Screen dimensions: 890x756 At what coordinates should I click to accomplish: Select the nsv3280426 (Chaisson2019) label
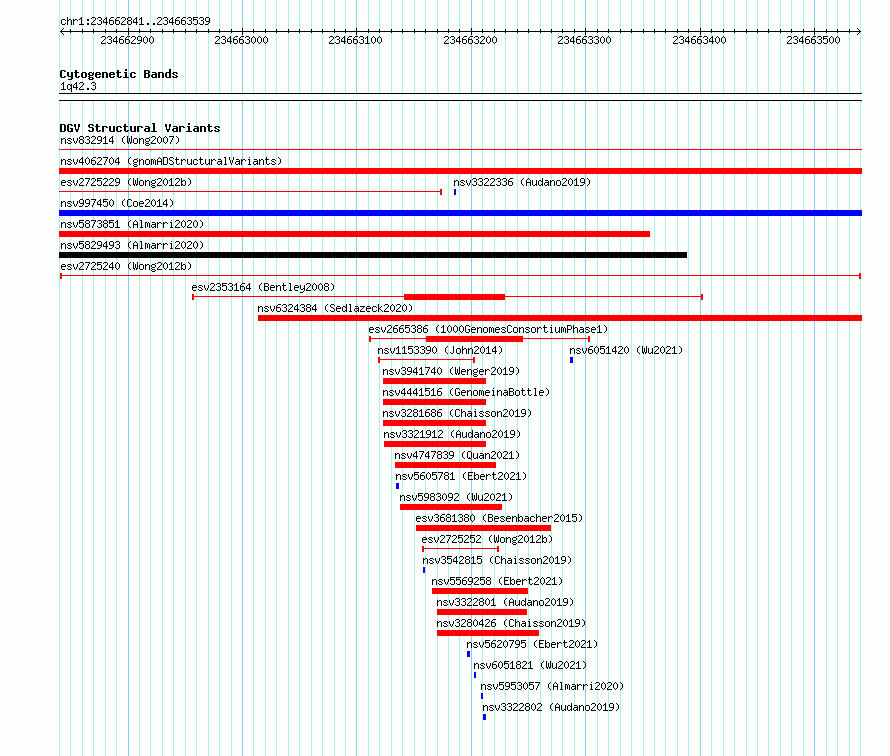[x=511, y=623]
